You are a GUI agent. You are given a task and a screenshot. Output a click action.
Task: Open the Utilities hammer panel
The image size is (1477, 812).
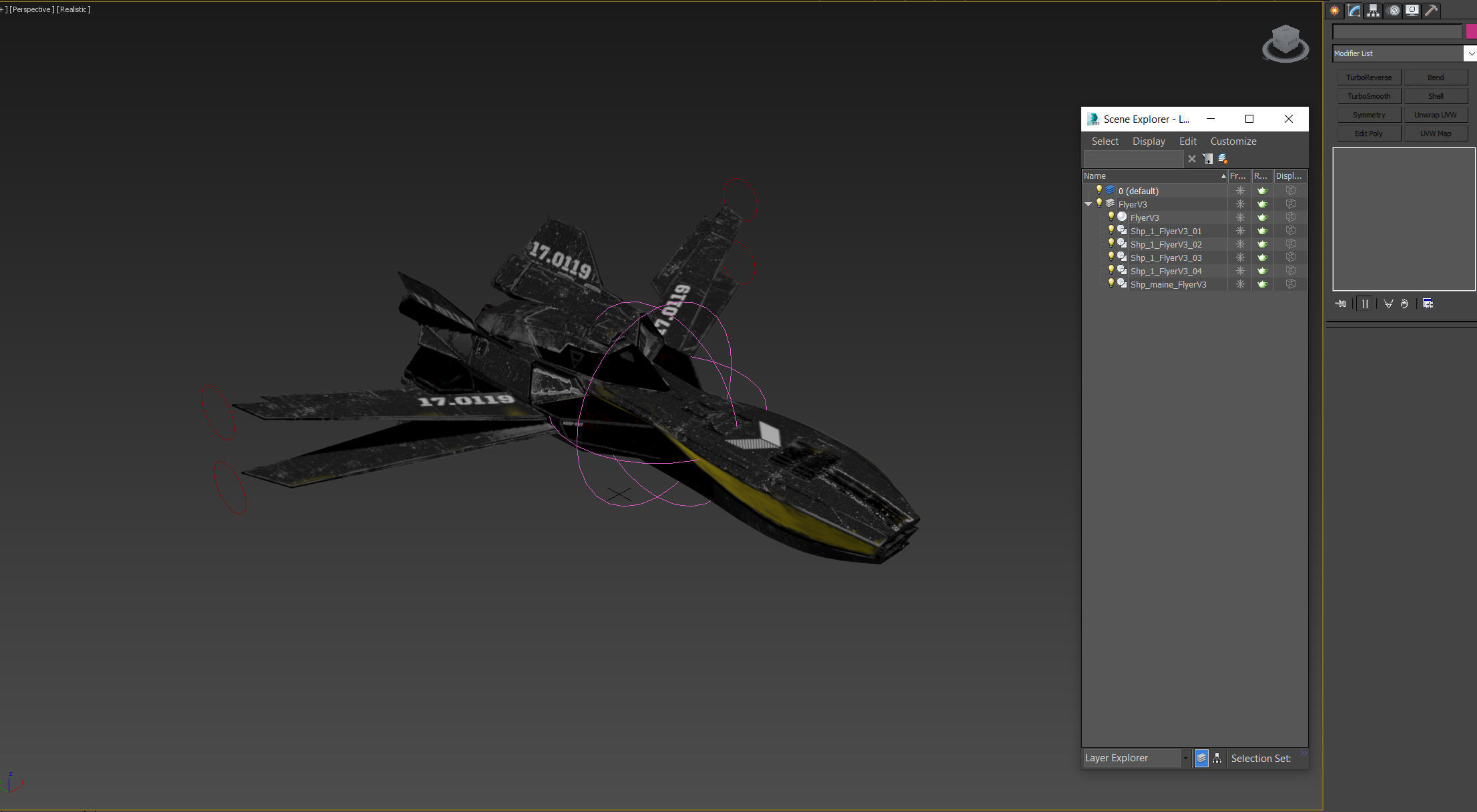[1432, 11]
